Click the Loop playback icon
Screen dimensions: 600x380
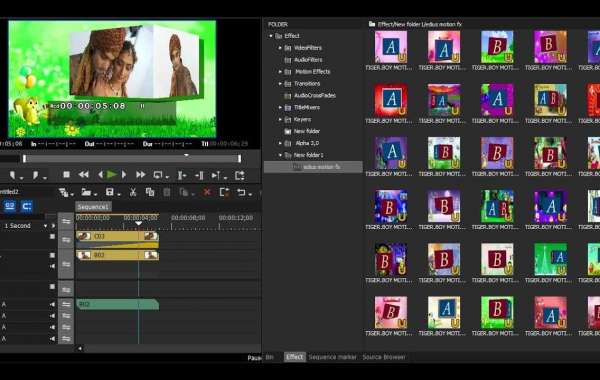pos(158,175)
